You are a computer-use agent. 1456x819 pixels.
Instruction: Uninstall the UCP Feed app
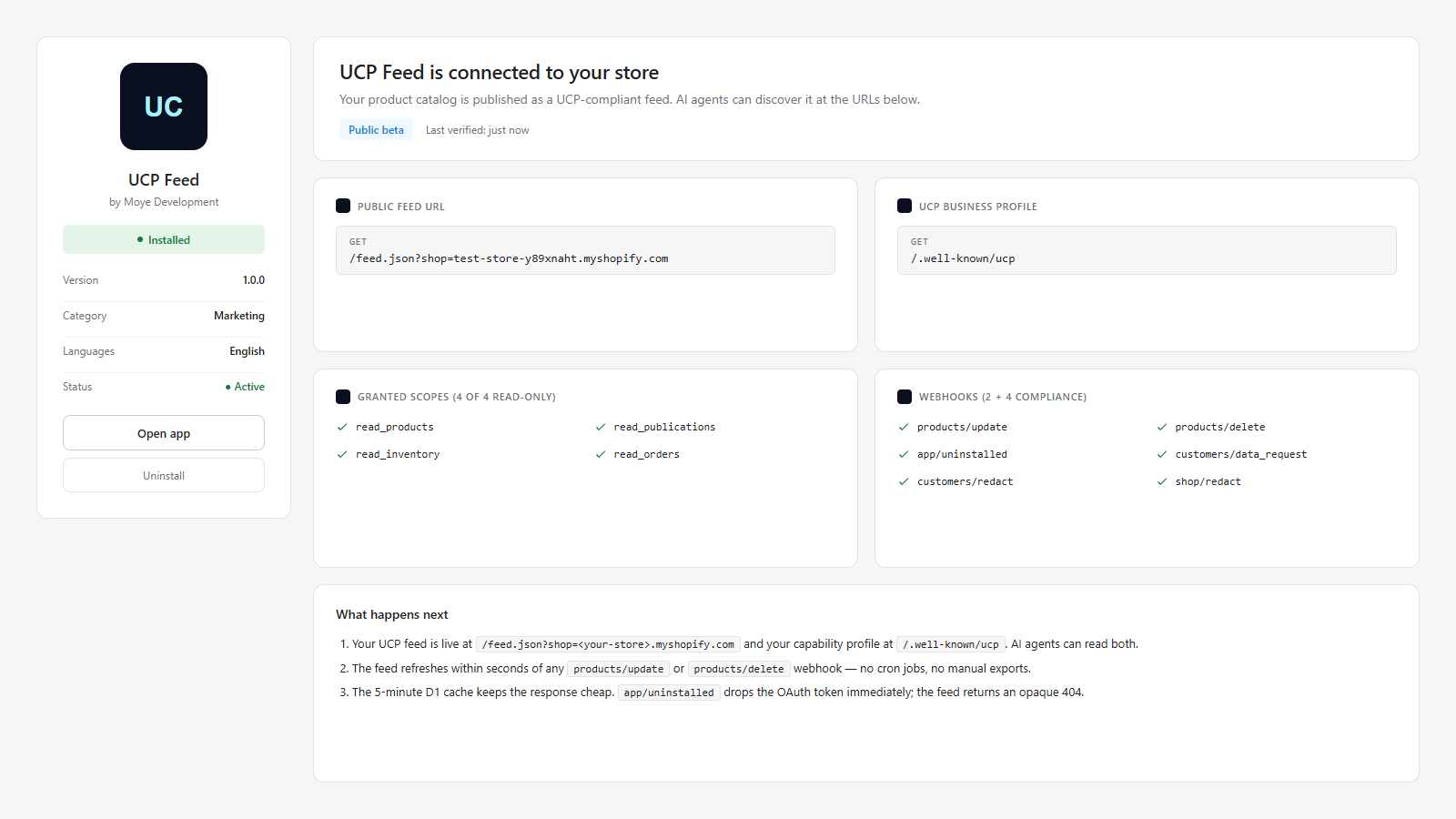pos(164,475)
